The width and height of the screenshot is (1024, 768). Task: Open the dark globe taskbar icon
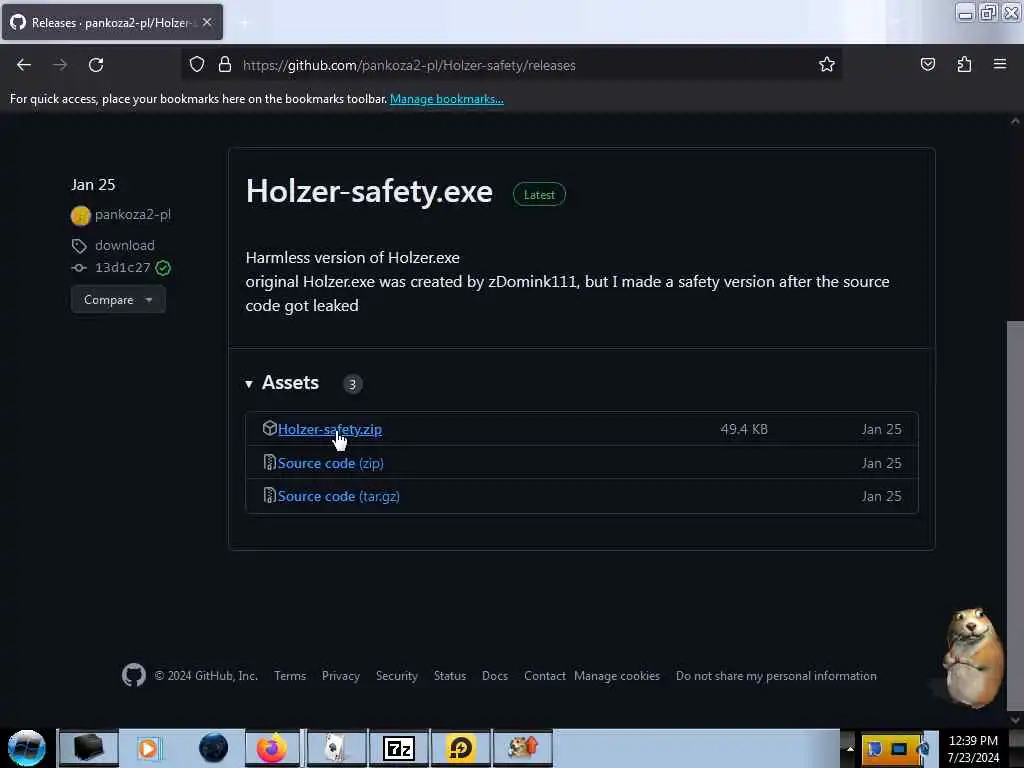tap(214, 748)
